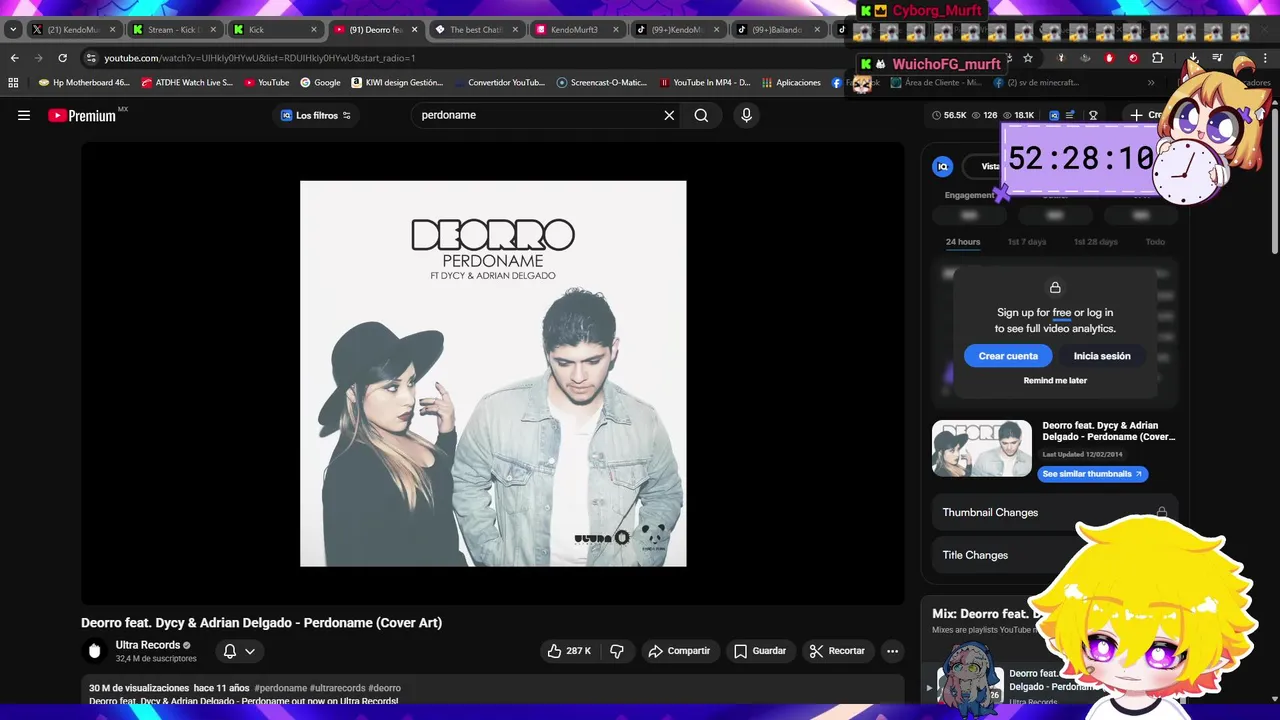Switch to the Kick tab
Viewport: 1280px width, 720px height.
(x=276, y=30)
